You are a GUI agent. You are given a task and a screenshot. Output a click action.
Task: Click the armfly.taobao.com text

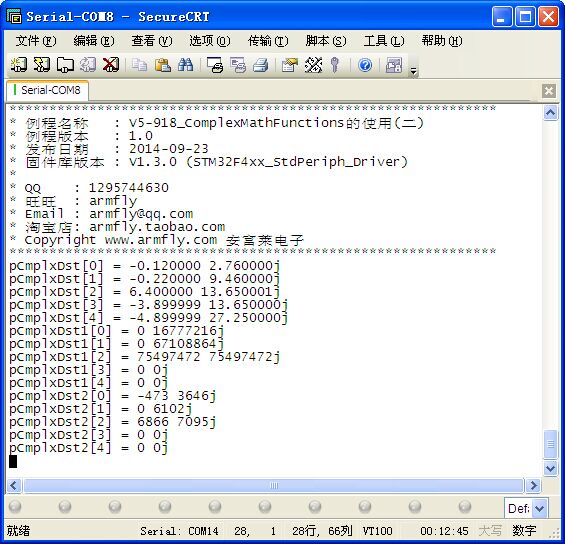pyautogui.click(x=157, y=227)
